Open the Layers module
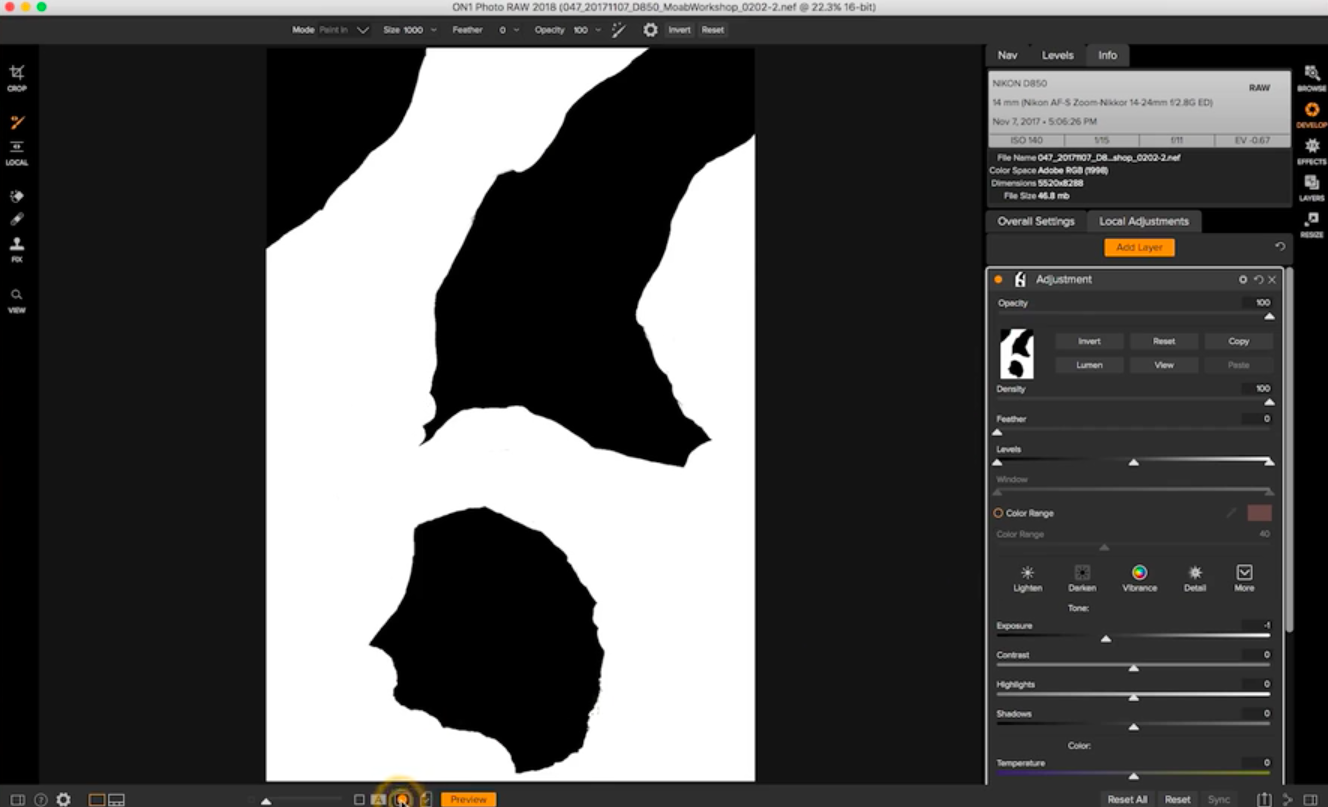This screenshot has width=1328, height=807. tap(1311, 186)
